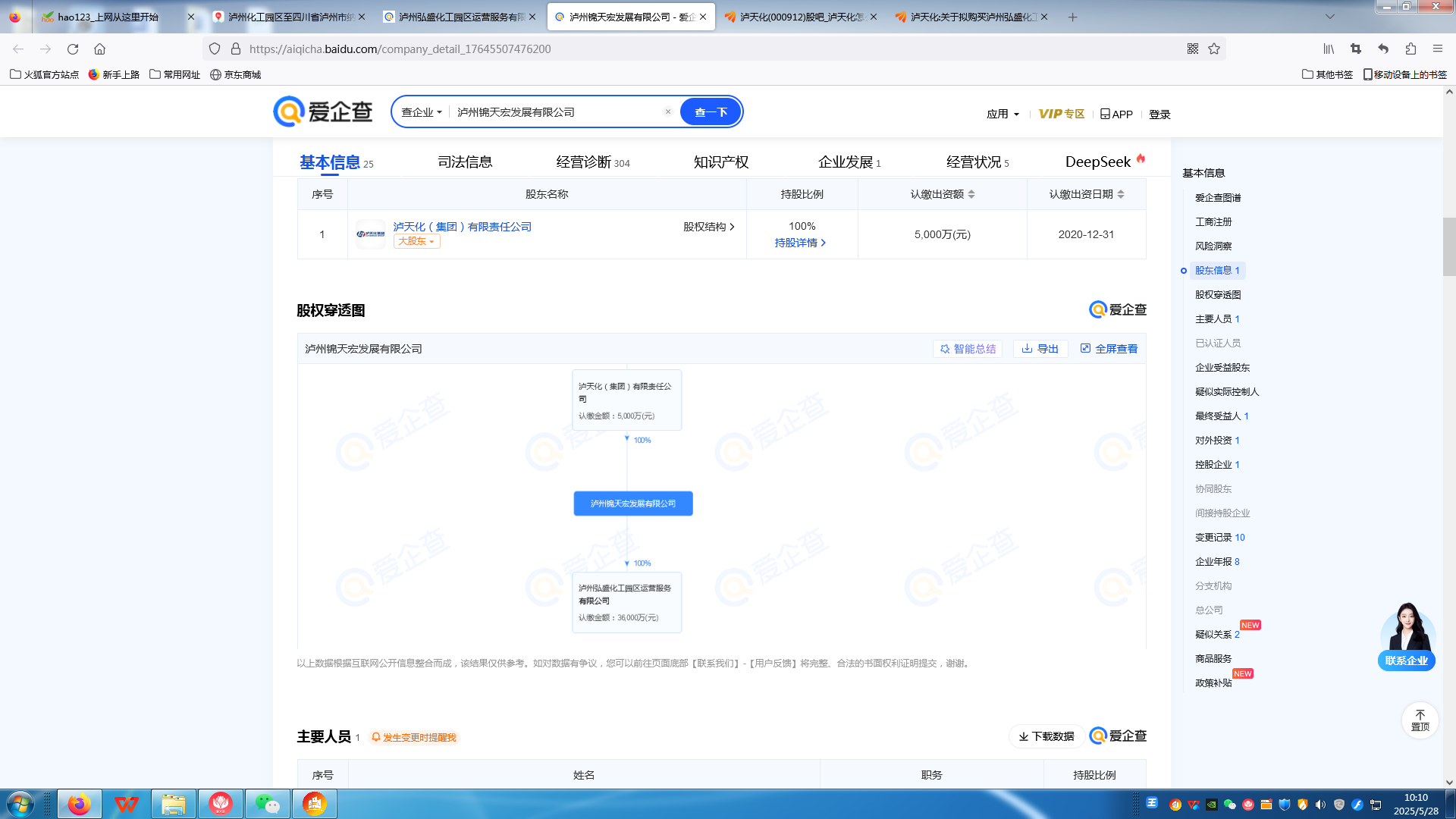The image size is (1456, 819).
Task: Select the 泸州弘盛化工园区运营服务 node
Action: (x=626, y=602)
